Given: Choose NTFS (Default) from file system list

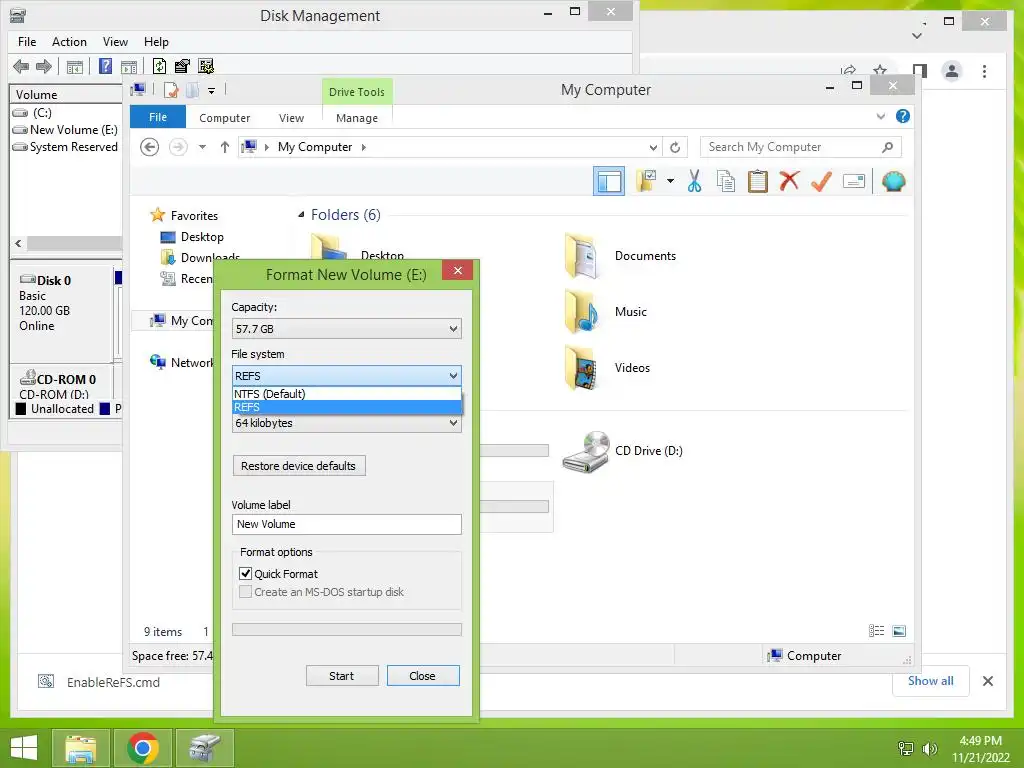Looking at the screenshot, I should pyautogui.click(x=347, y=394).
